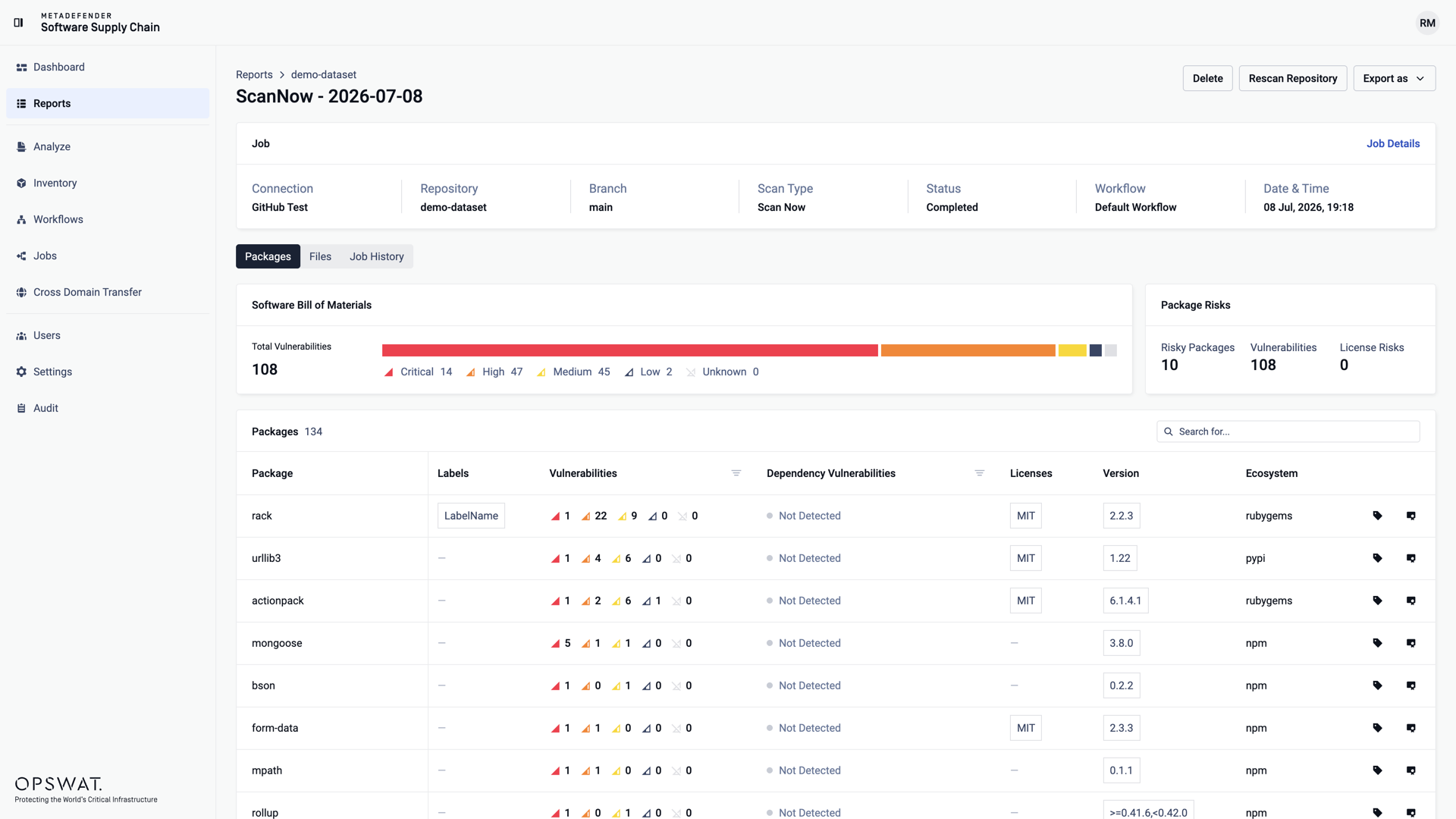Viewport: 1456px width, 819px height.
Task: Open the RM user avatar menu
Action: coord(1427,23)
